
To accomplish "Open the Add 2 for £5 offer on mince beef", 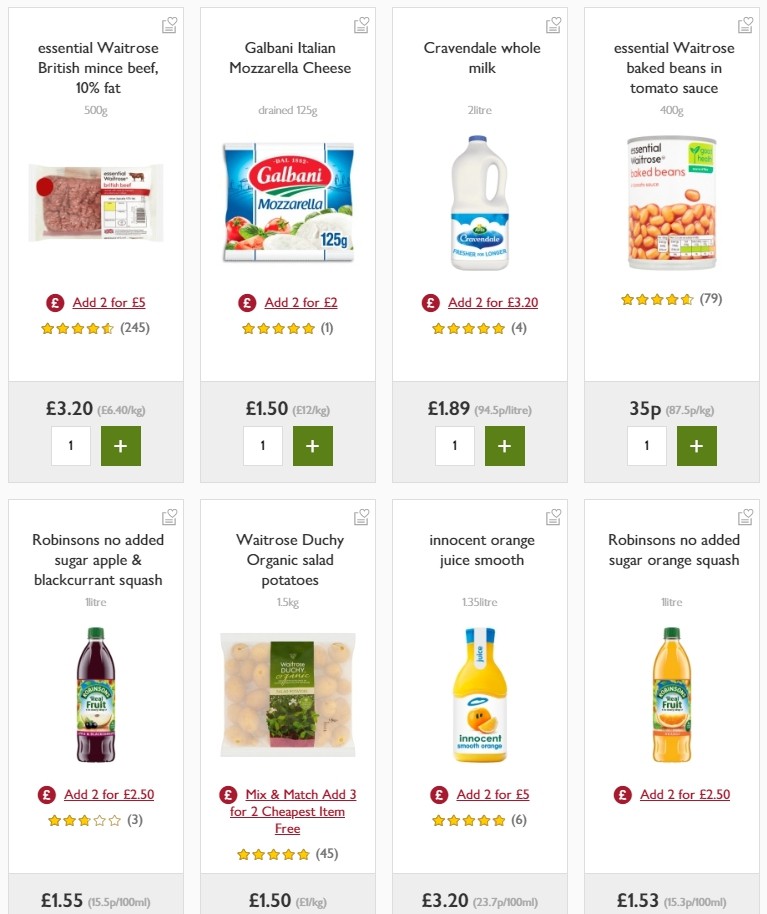I will coord(108,301).
